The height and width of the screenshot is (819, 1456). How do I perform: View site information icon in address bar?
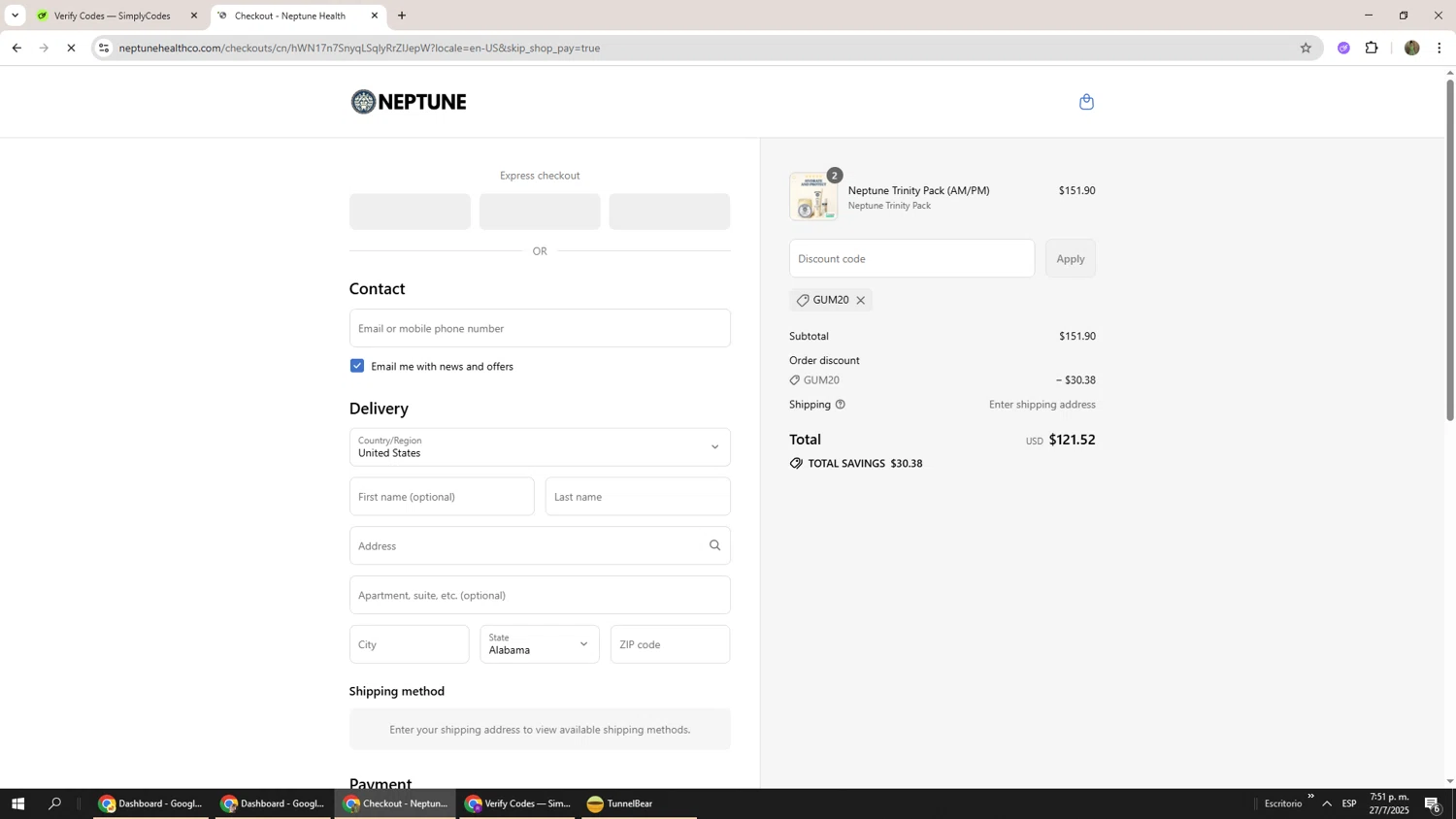104,48
